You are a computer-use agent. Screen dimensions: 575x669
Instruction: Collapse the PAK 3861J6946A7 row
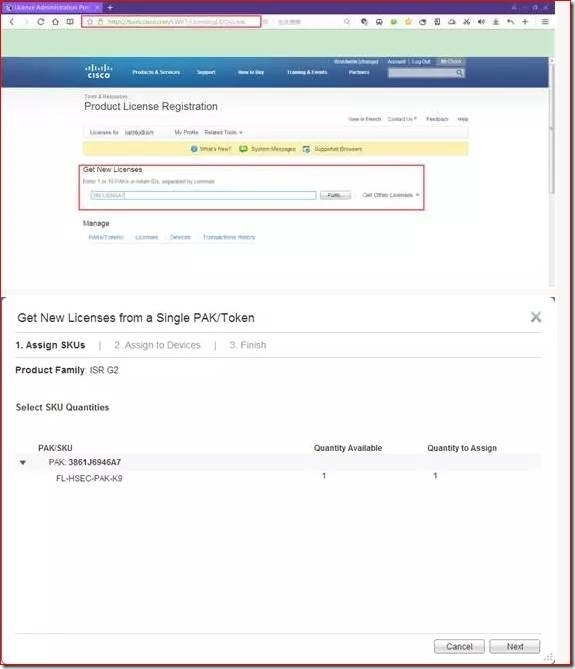(23, 462)
